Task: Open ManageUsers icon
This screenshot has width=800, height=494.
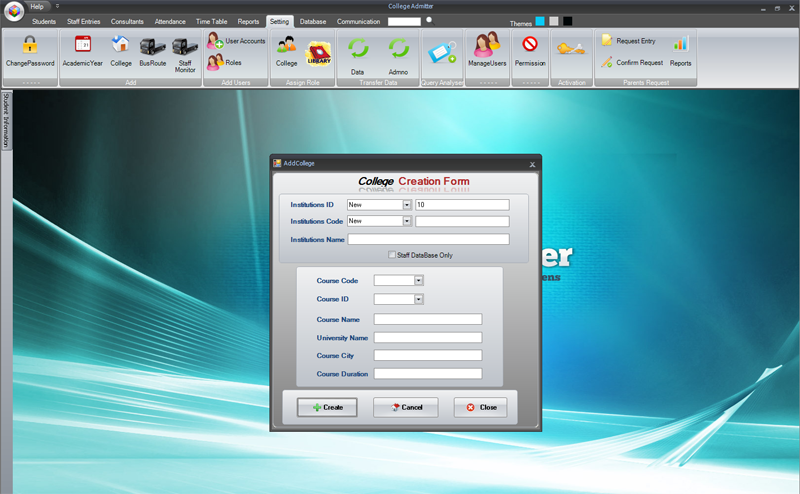Action: (487, 44)
